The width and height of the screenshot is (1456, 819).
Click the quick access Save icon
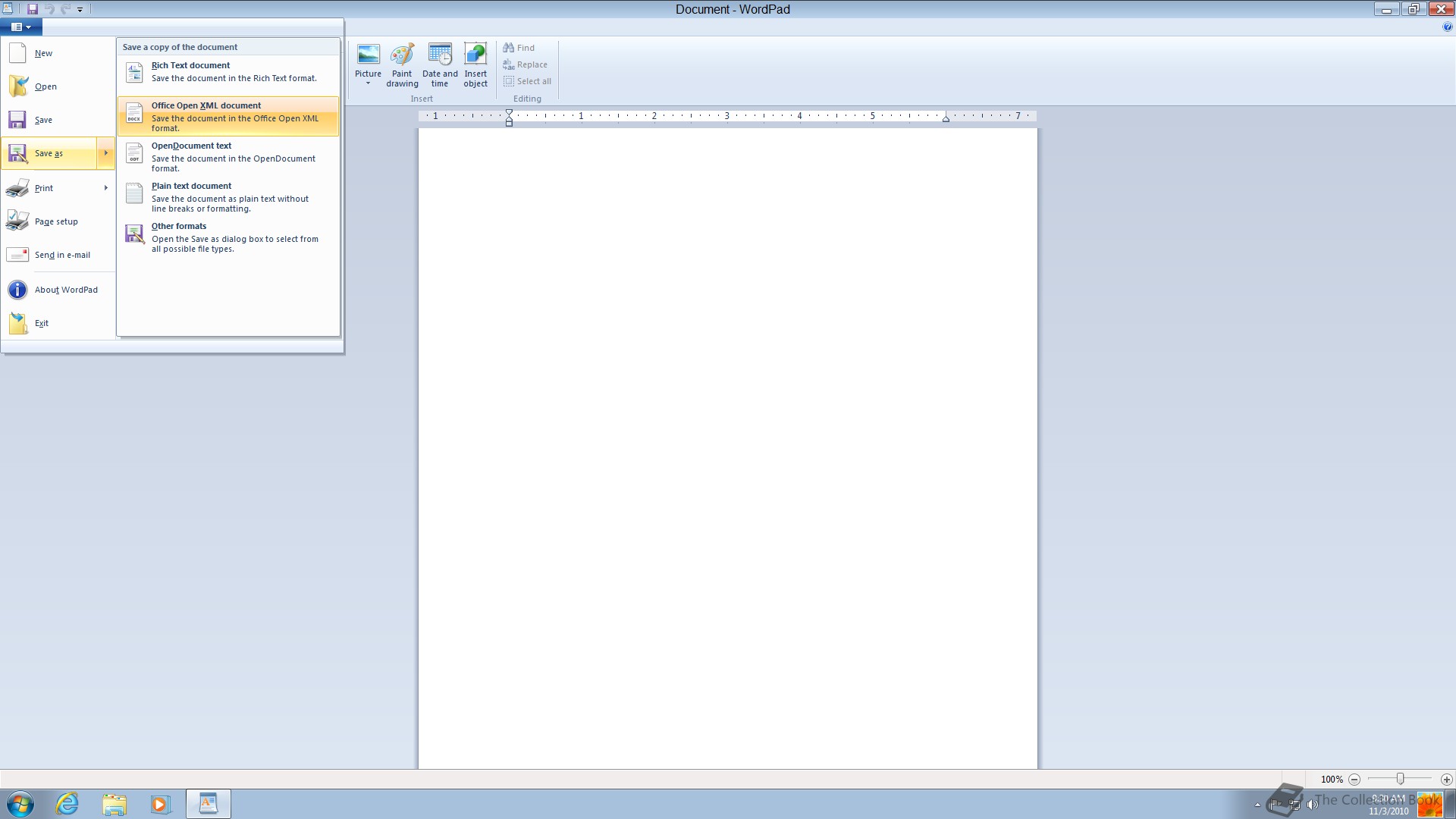[x=33, y=9]
